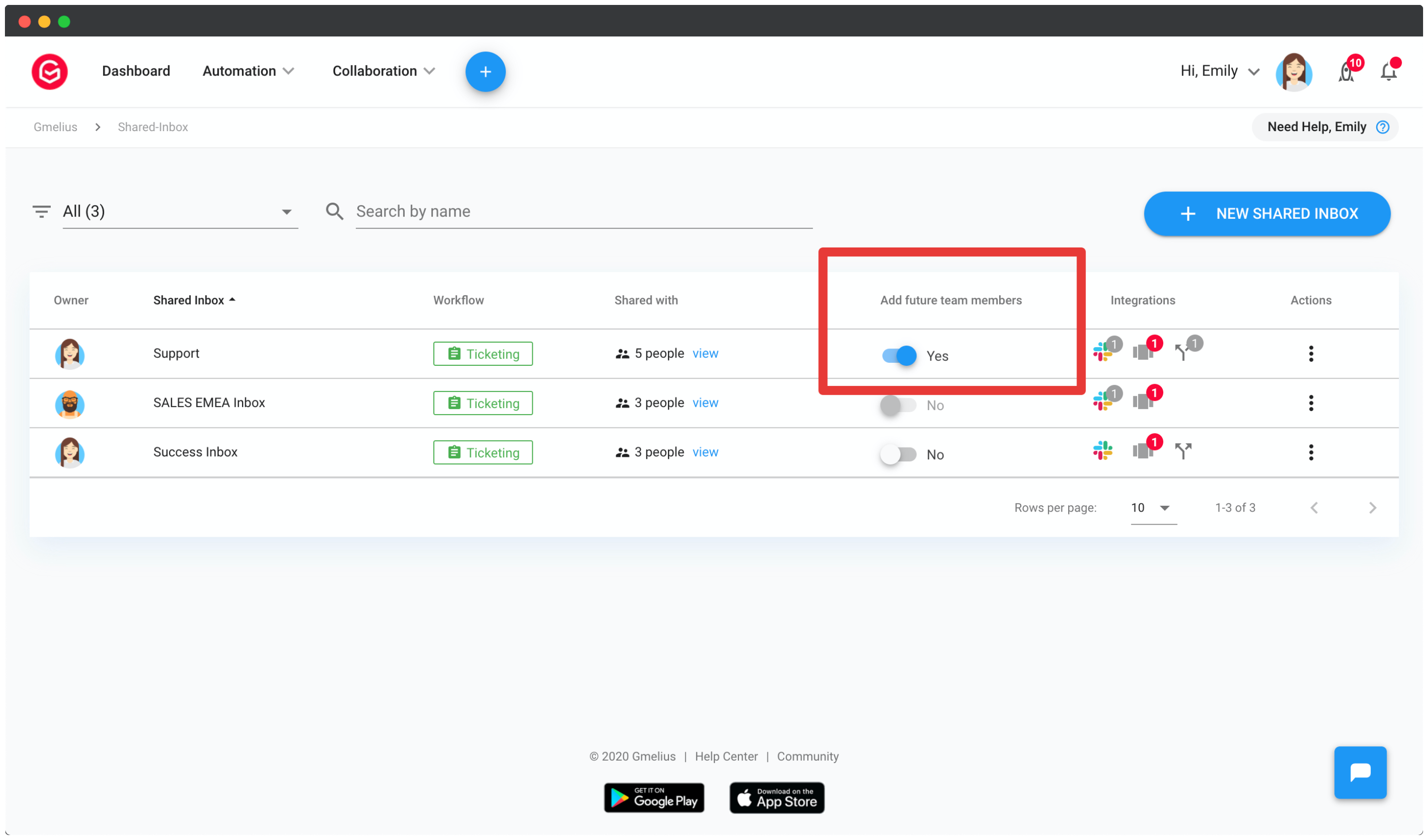1428x840 pixels.
Task: Open the rocket updates icon
Action: [1346, 72]
